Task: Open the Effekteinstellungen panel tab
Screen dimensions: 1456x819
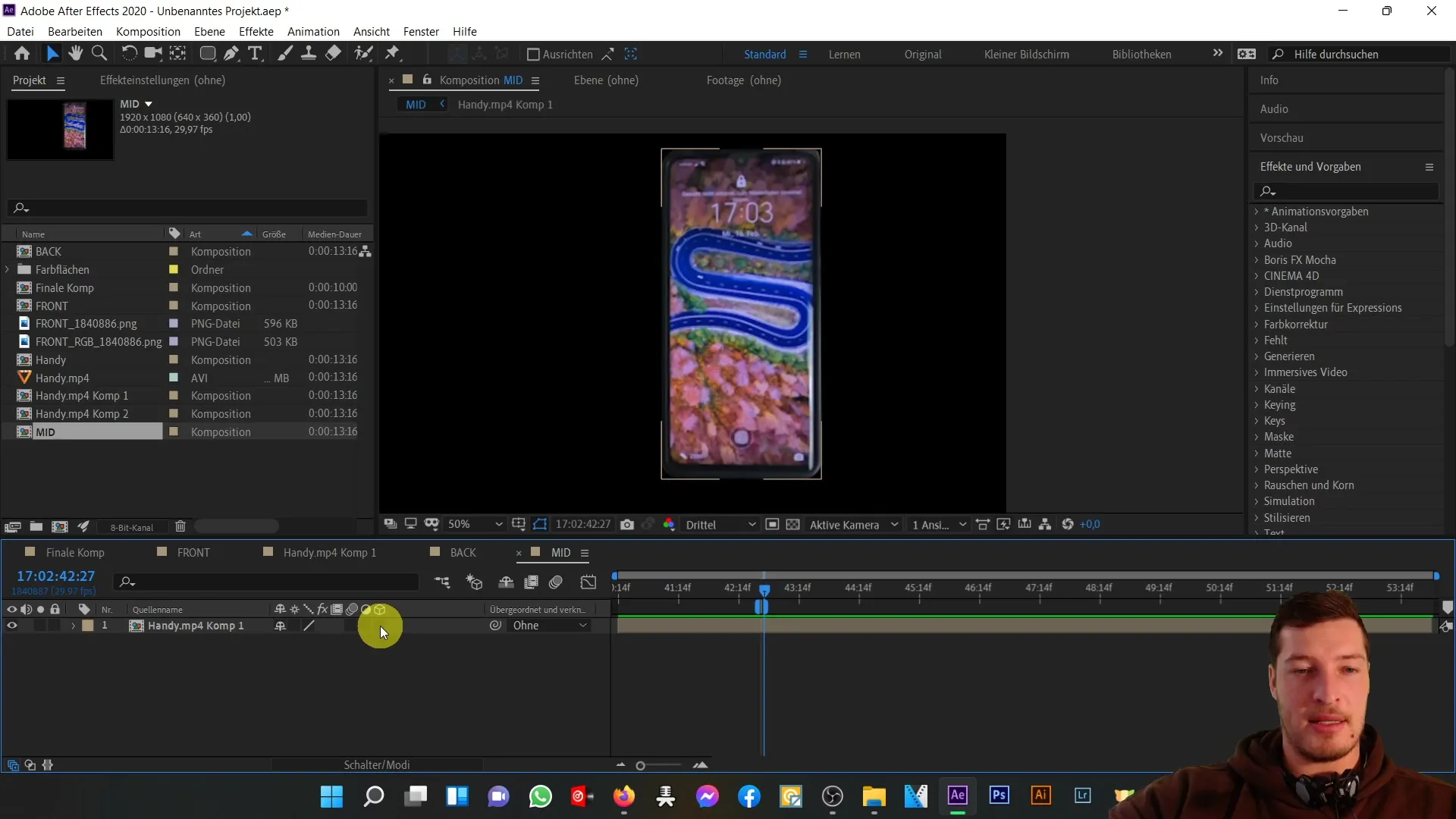Action: click(162, 80)
